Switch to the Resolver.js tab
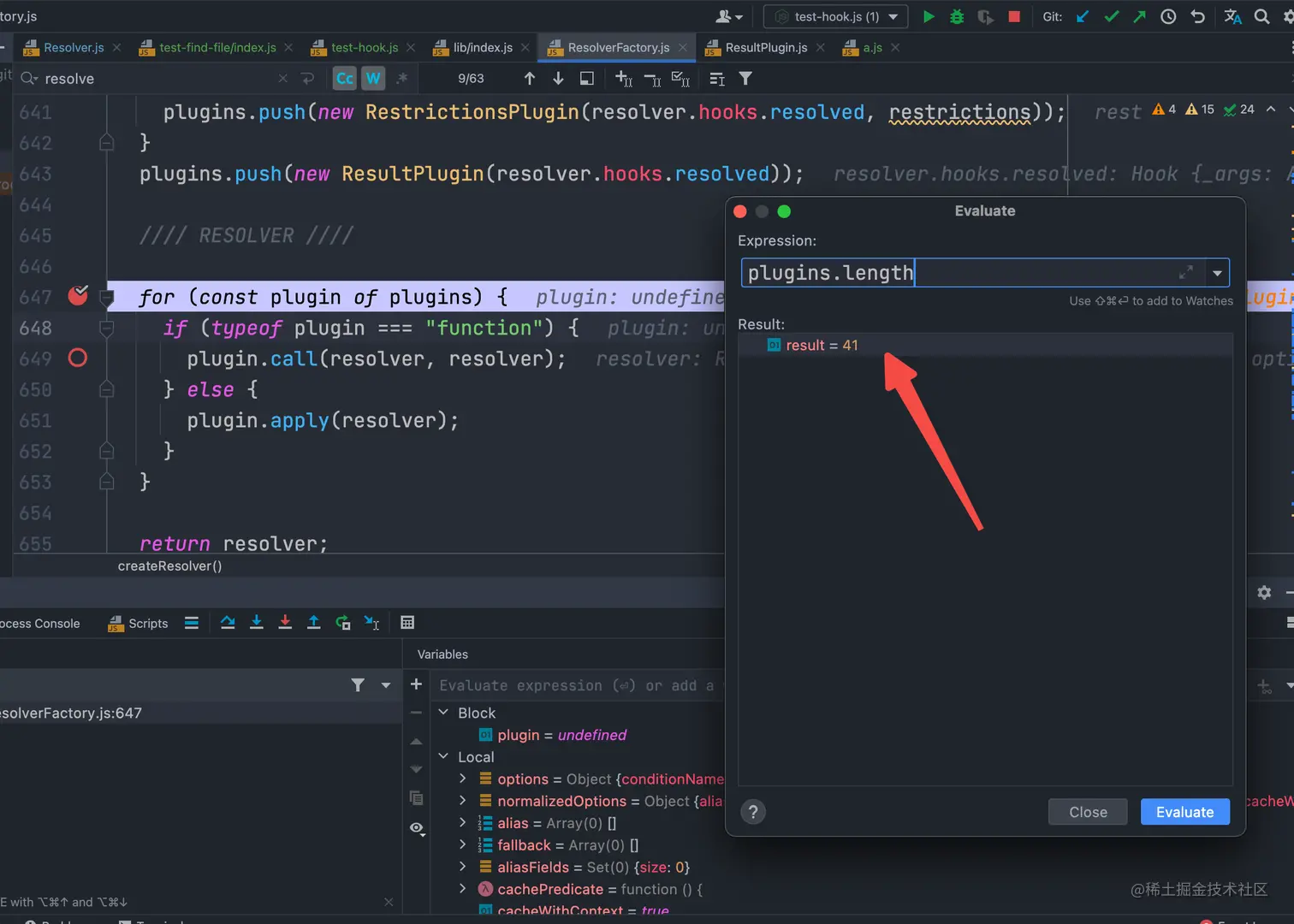This screenshot has height=924, width=1294. tap(74, 47)
